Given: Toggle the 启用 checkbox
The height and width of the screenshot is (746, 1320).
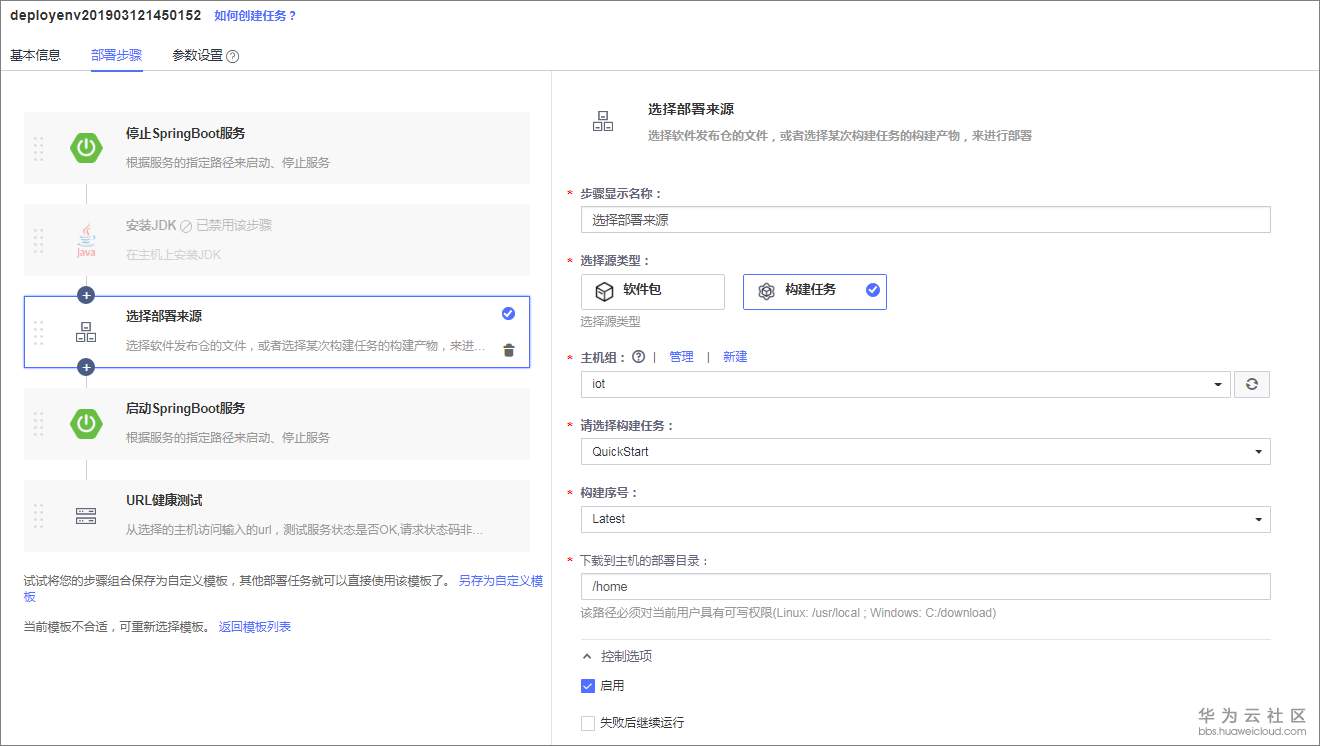Looking at the screenshot, I should [x=588, y=686].
